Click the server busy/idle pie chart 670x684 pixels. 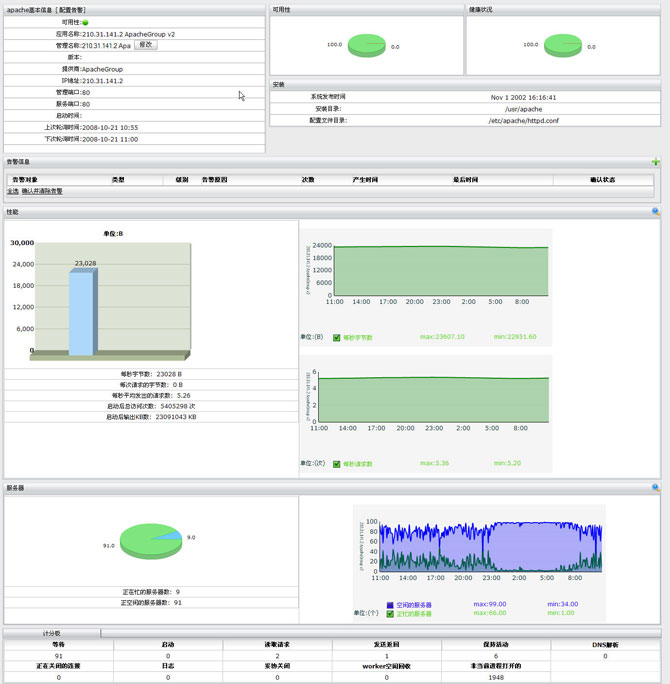150,545
